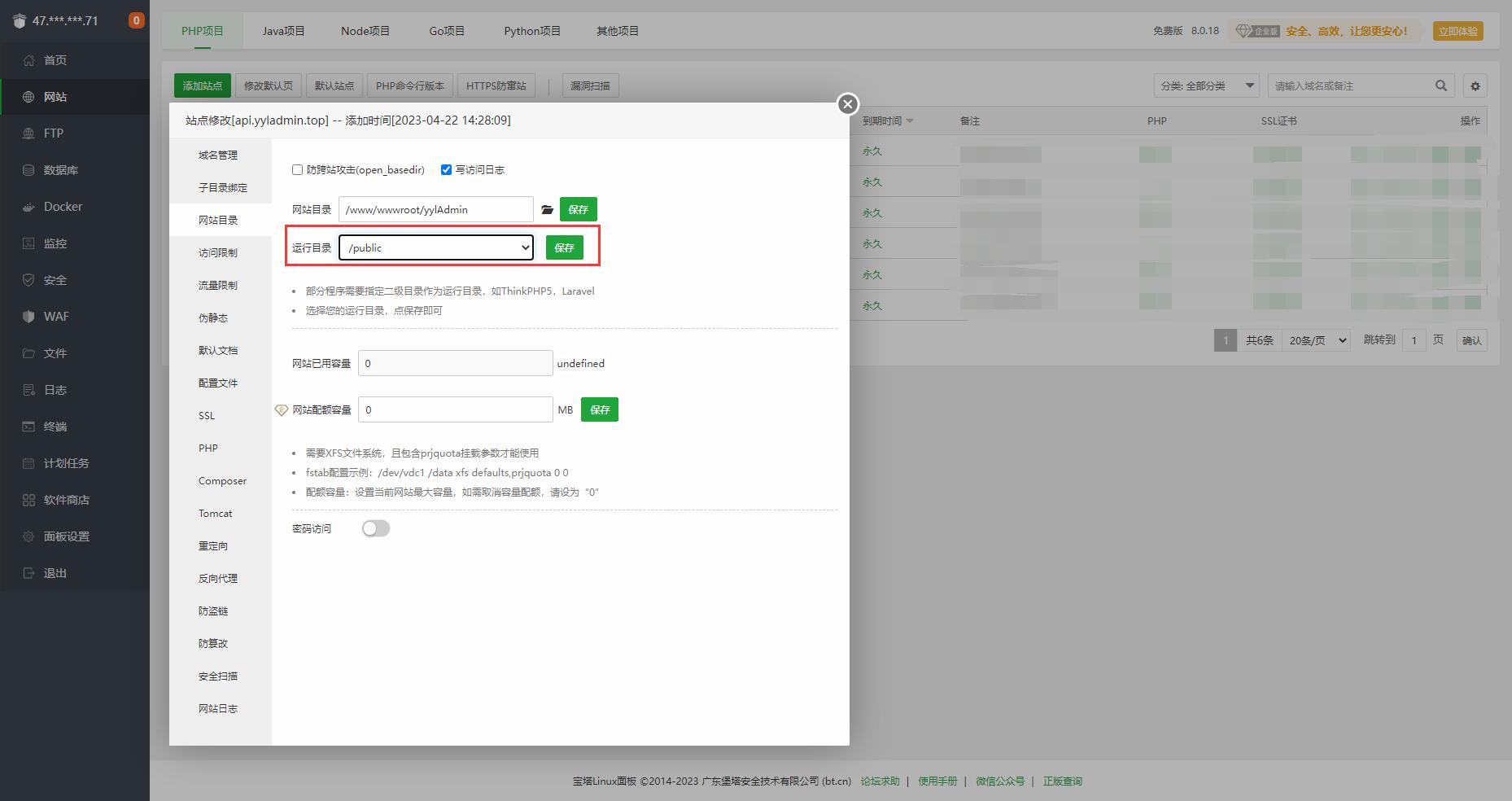Open the Docker sidebar icon
This screenshot has height=801, width=1512.
[28, 207]
